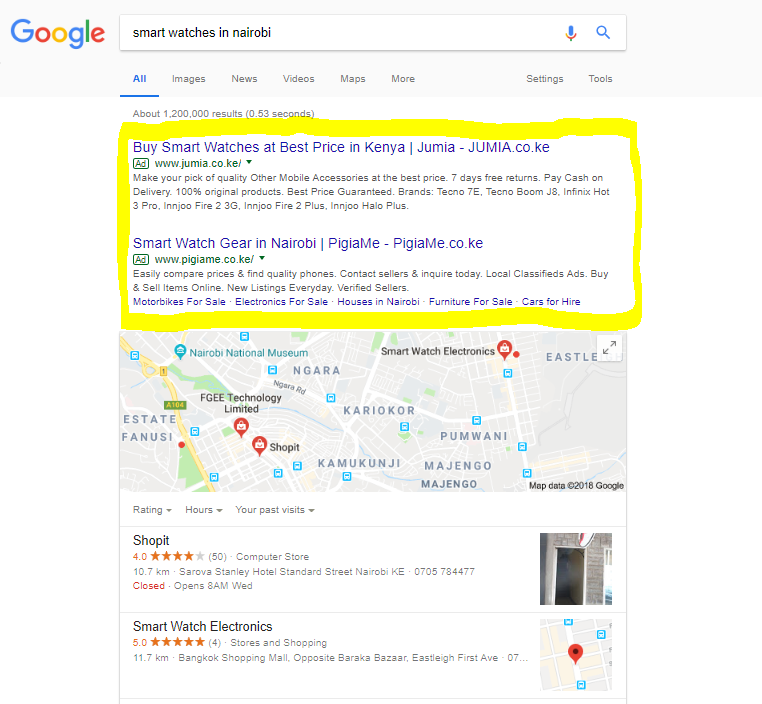
Task: Expand the Your past visits filter
Action: pos(275,510)
